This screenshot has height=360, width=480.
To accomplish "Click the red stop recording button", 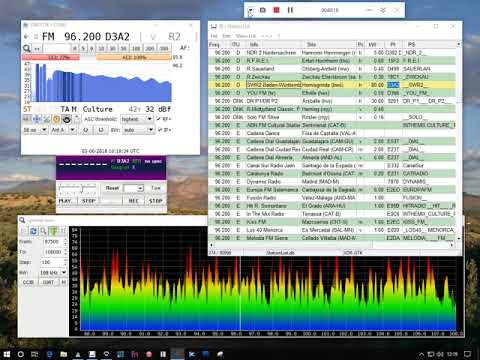I will click(276, 10).
